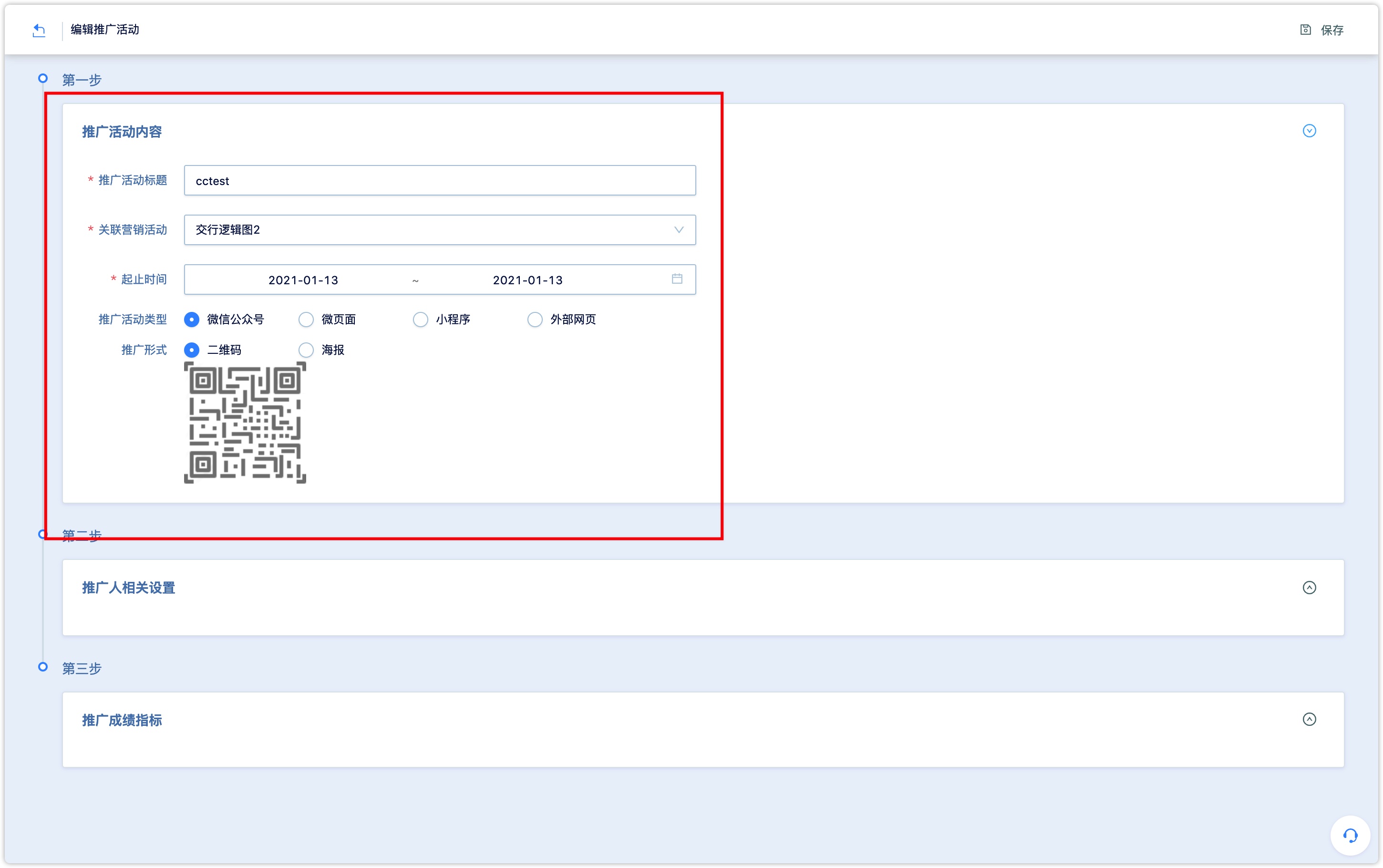Click the 第一步 step marker

tap(43, 78)
